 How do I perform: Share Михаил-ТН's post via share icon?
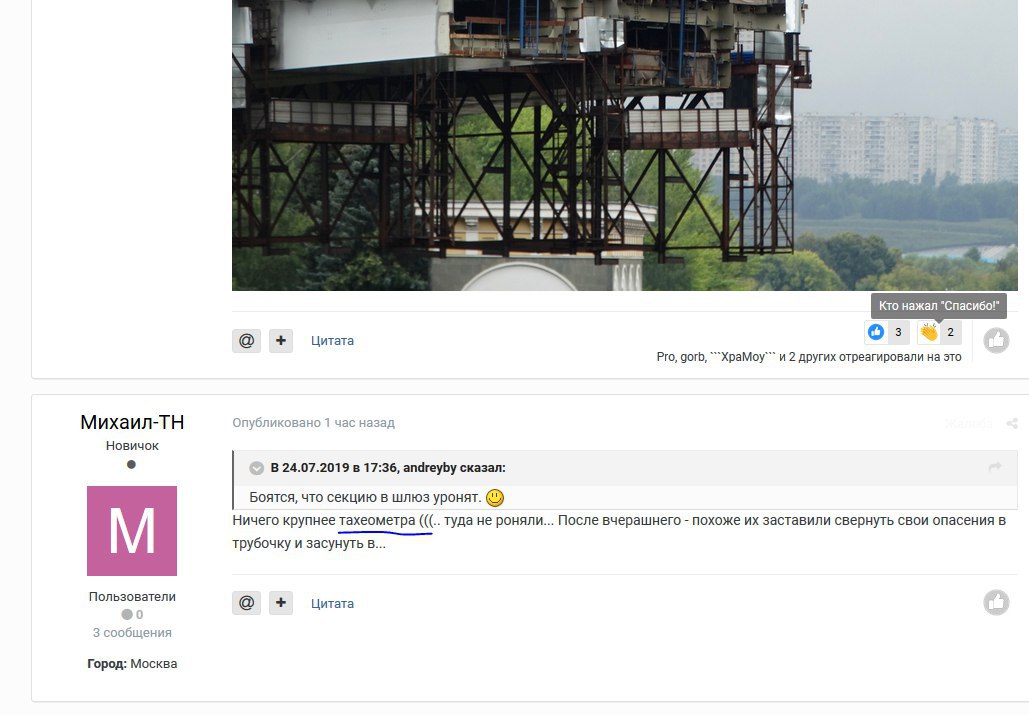coord(1012,423)
